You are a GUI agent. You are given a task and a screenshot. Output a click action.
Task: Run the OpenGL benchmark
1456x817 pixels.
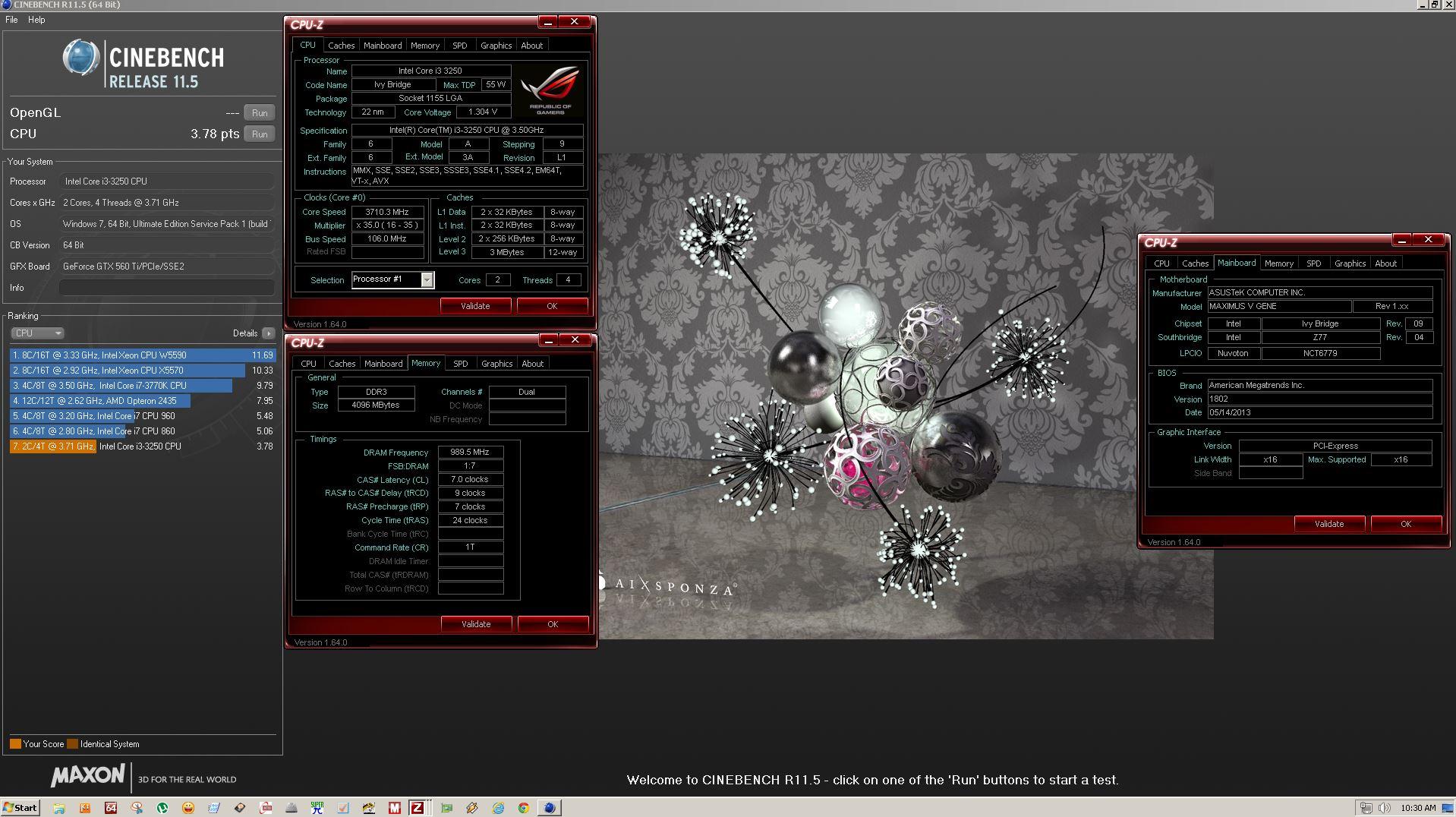260,112
